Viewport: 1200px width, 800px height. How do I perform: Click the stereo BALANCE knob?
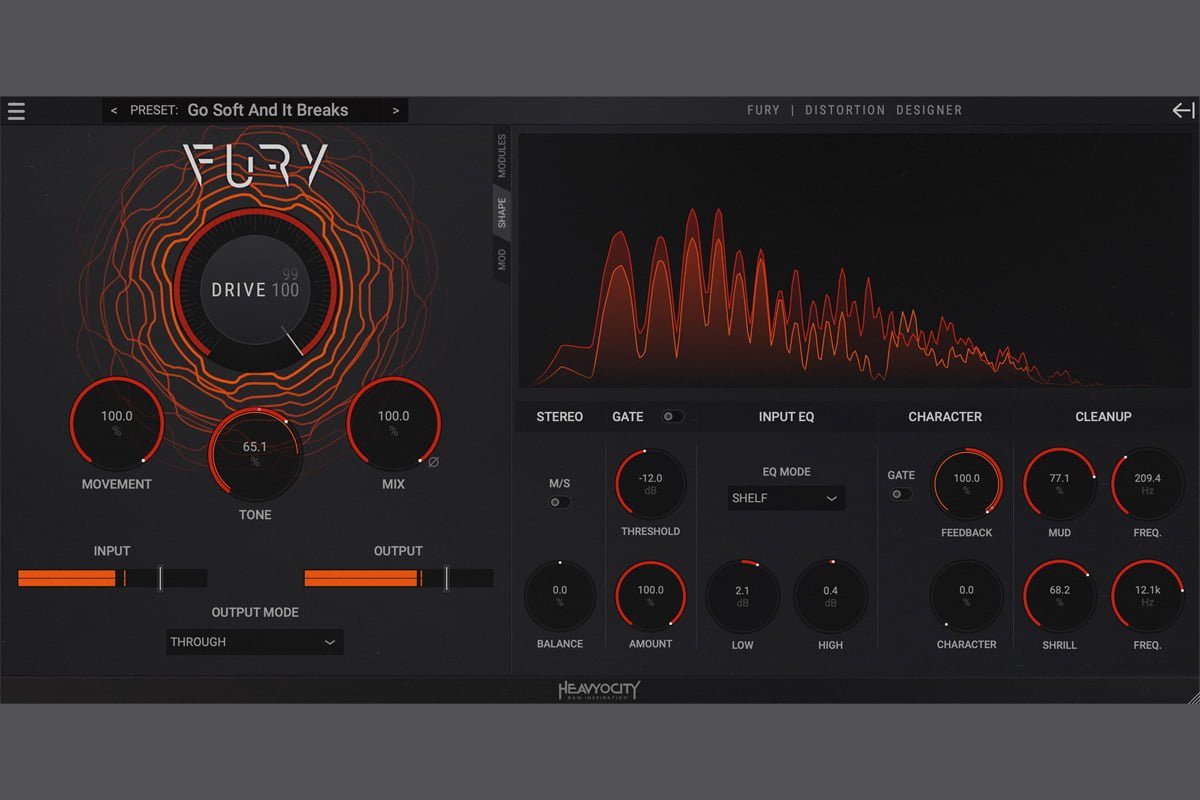coord(560,596)
